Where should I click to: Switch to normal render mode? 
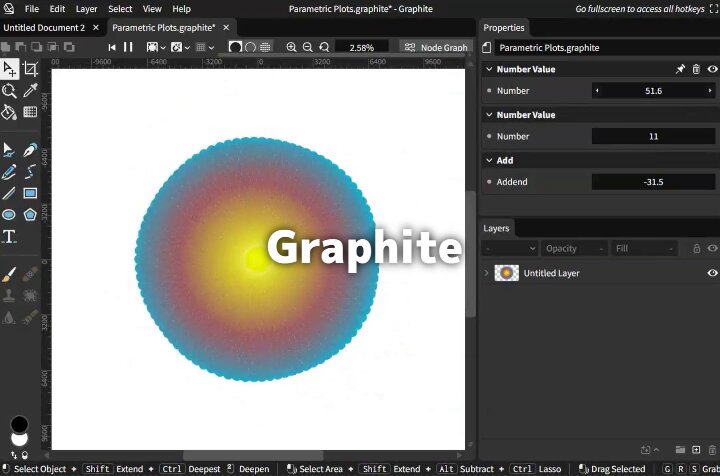(x=235, y=47)
